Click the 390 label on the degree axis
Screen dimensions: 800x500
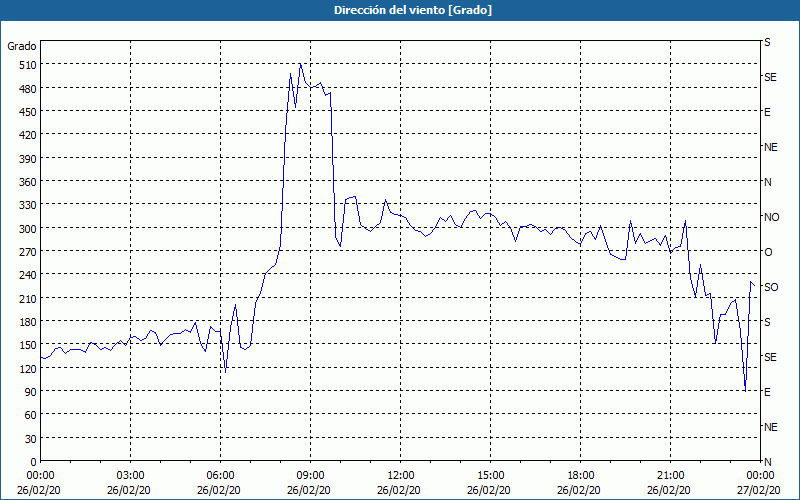click(x=28, y=159)
